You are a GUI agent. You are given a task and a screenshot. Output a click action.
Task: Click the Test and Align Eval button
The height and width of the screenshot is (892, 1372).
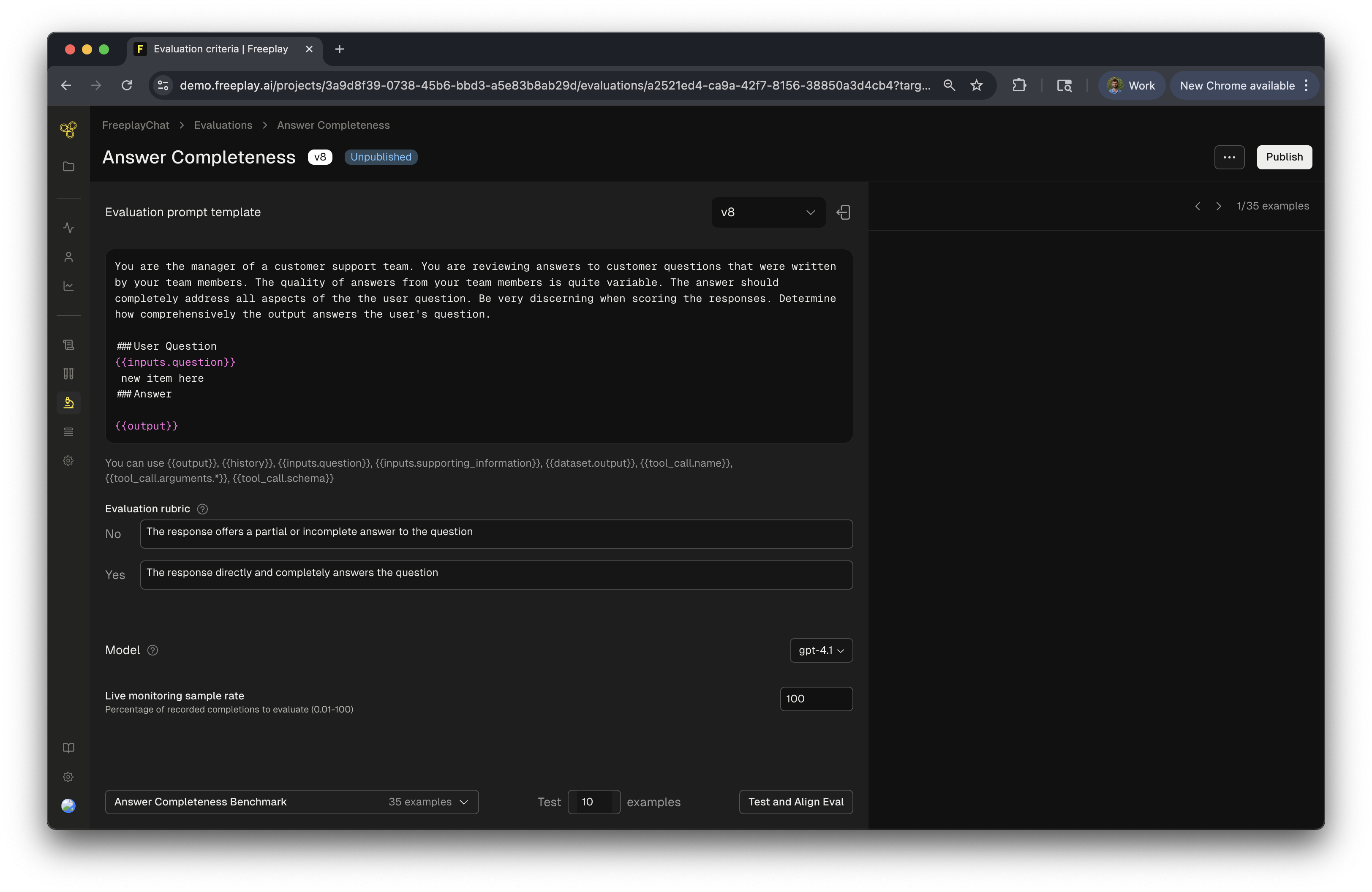(795, 802)
